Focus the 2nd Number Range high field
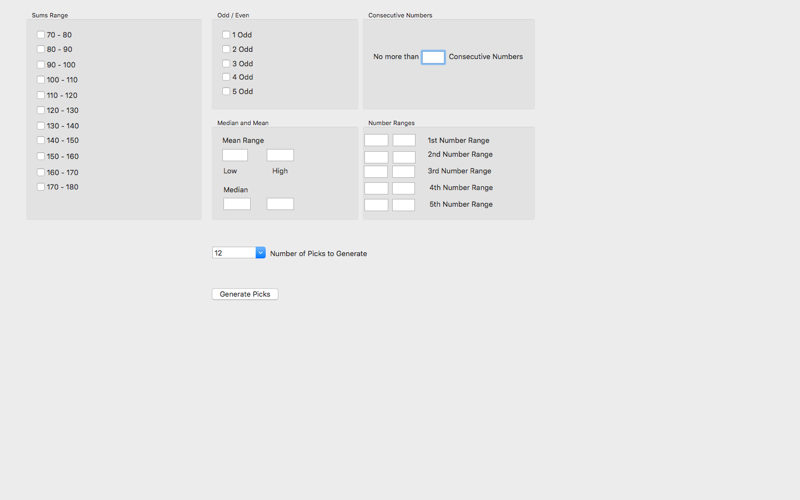 (x=404, y=157)
